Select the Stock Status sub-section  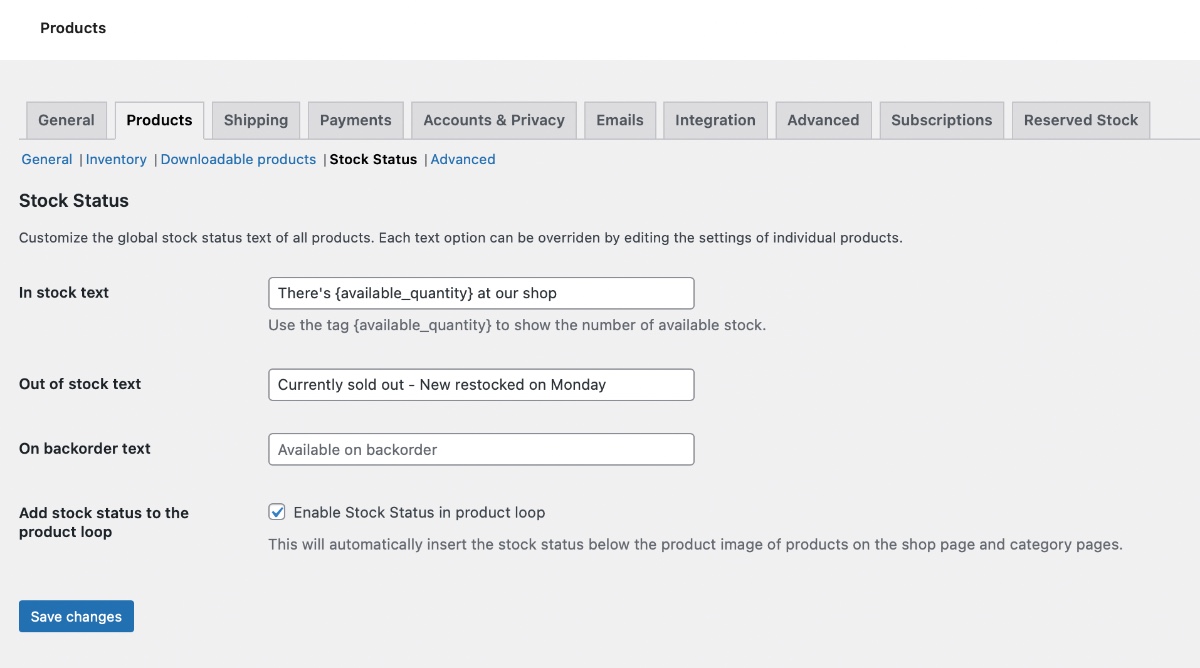(373, 159)
